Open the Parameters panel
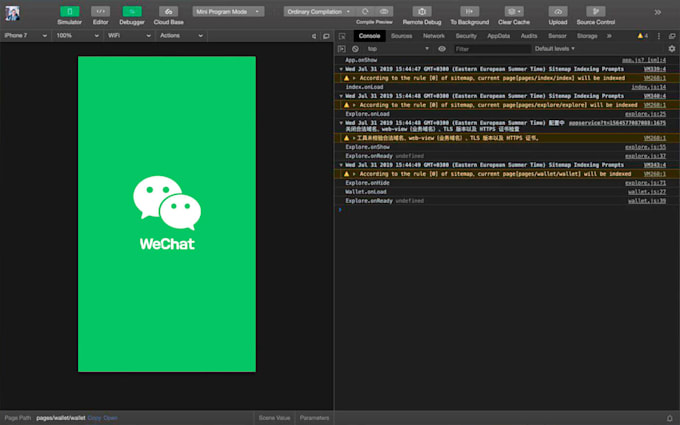The image size is (680, 425). tap(314, 418)
